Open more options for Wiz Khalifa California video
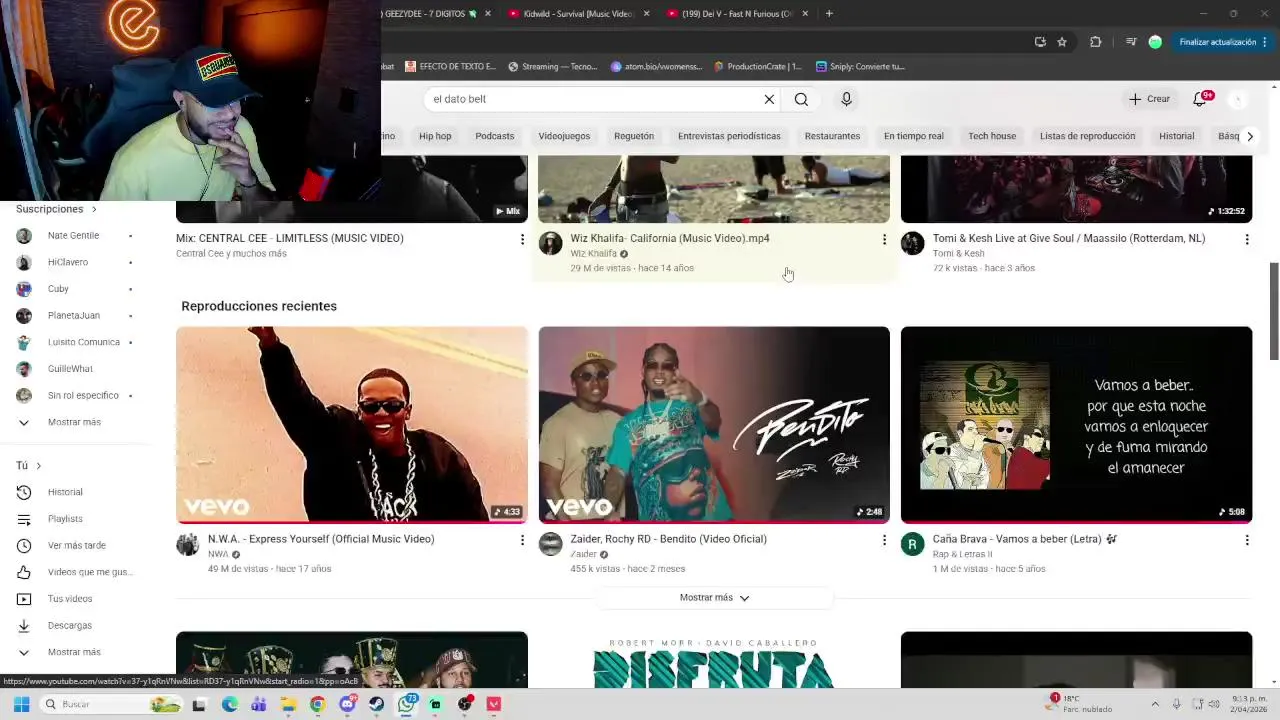Viewport: 1280px width, 720px height. tap(884, 239)
